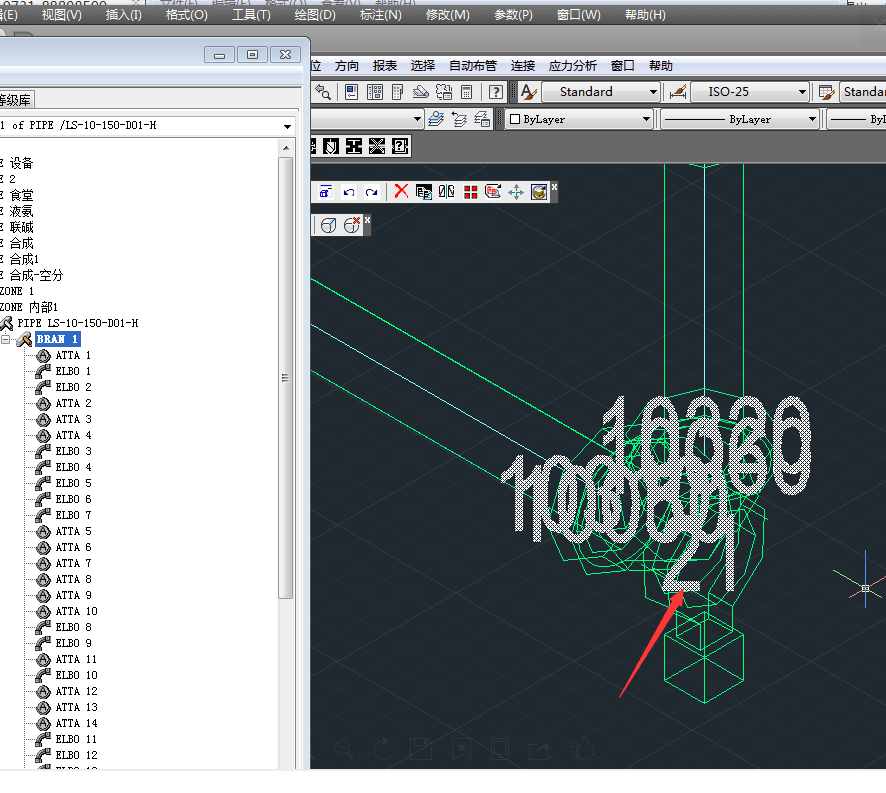Open the 连接 menu

[x=523, y=66]
